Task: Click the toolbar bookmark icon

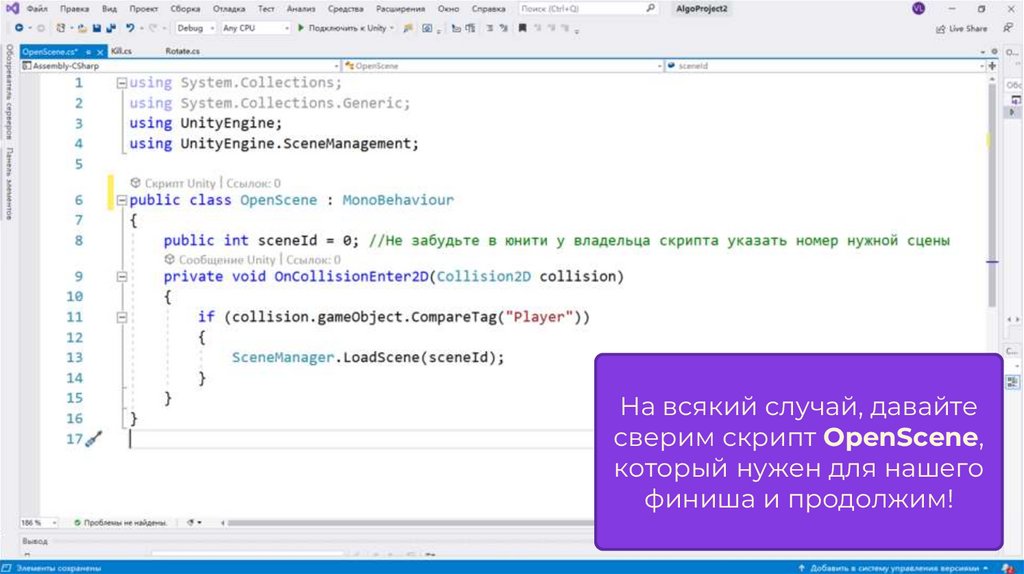Action: click(x=522, y=28)
